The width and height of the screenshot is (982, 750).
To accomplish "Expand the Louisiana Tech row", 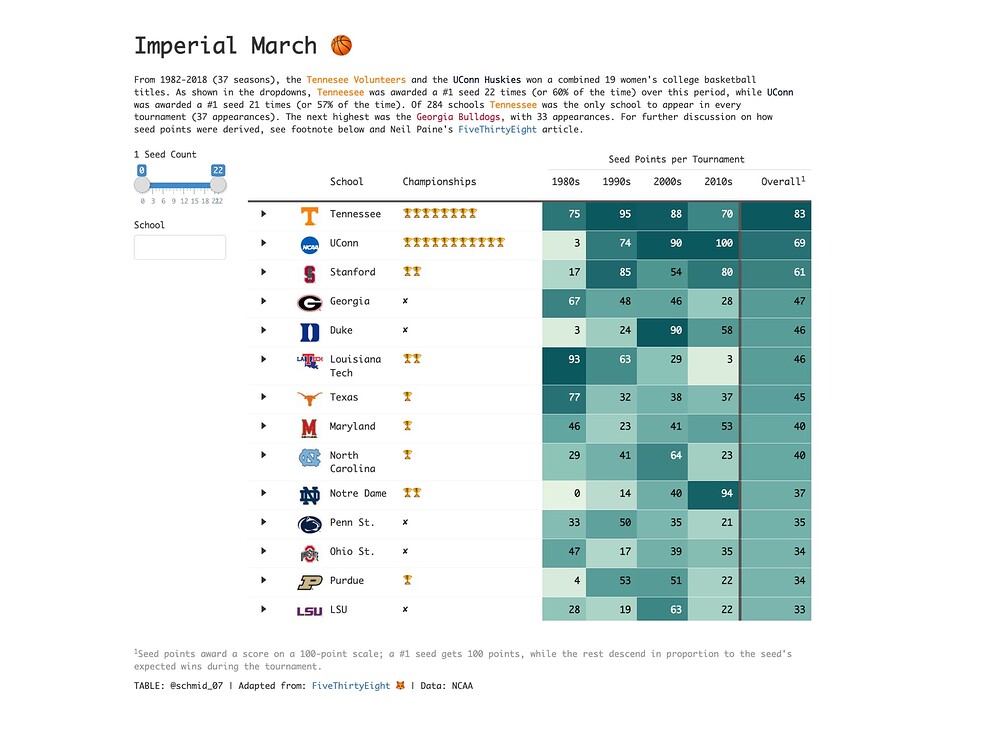I will pos(263,359).
